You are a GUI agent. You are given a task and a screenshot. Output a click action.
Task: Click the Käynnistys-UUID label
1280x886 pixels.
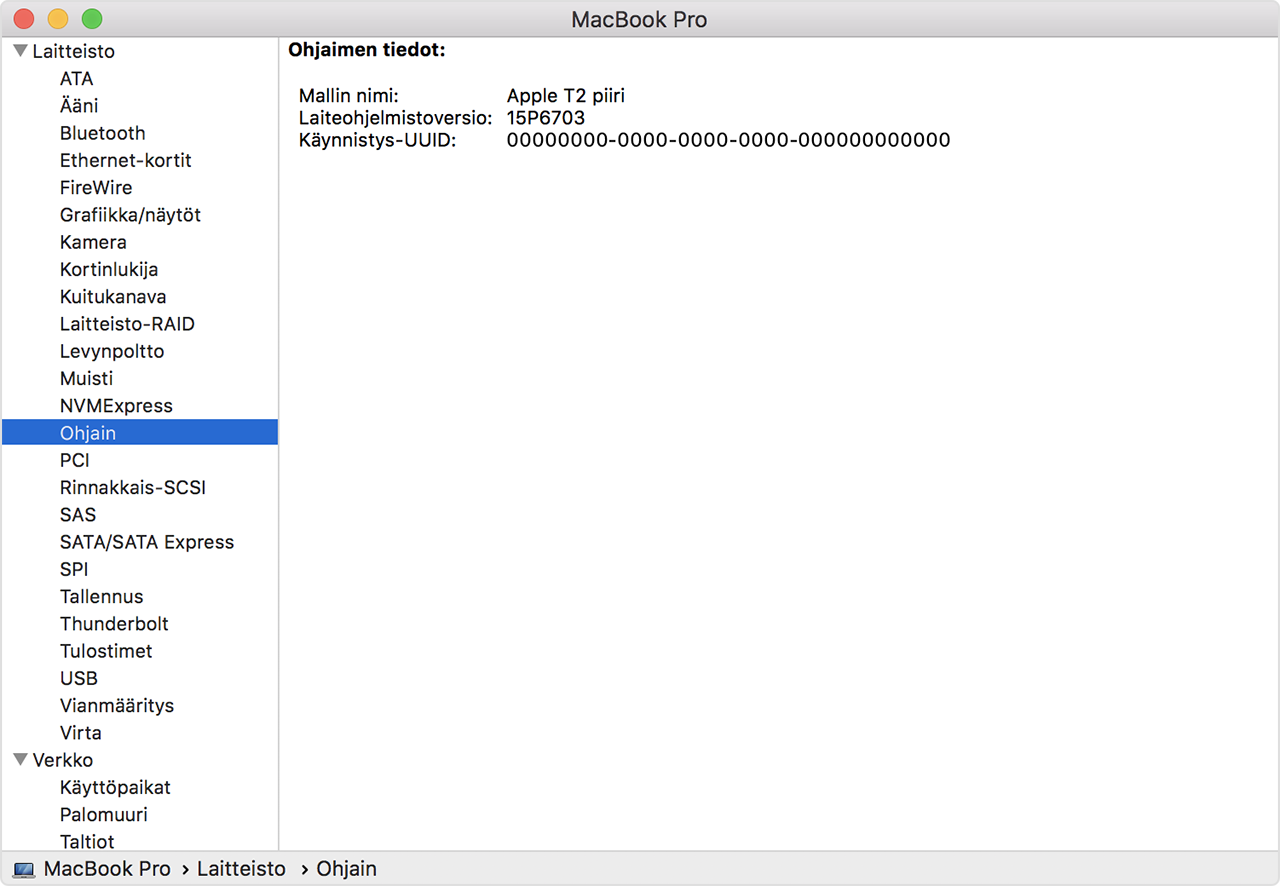pyautogui.click(x=377, y=140)
